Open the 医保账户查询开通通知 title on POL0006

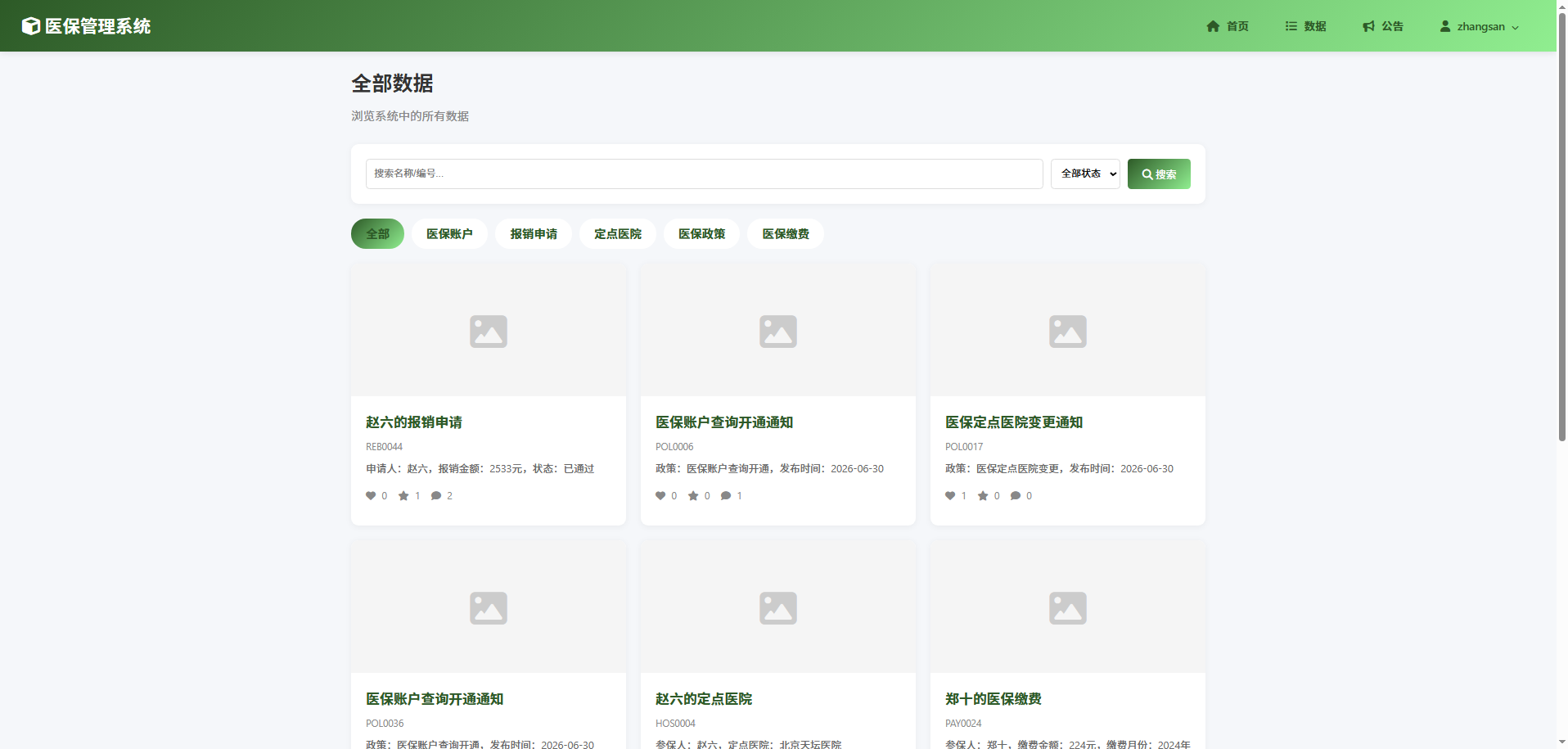pyautogui.click(x=724, y=422)
